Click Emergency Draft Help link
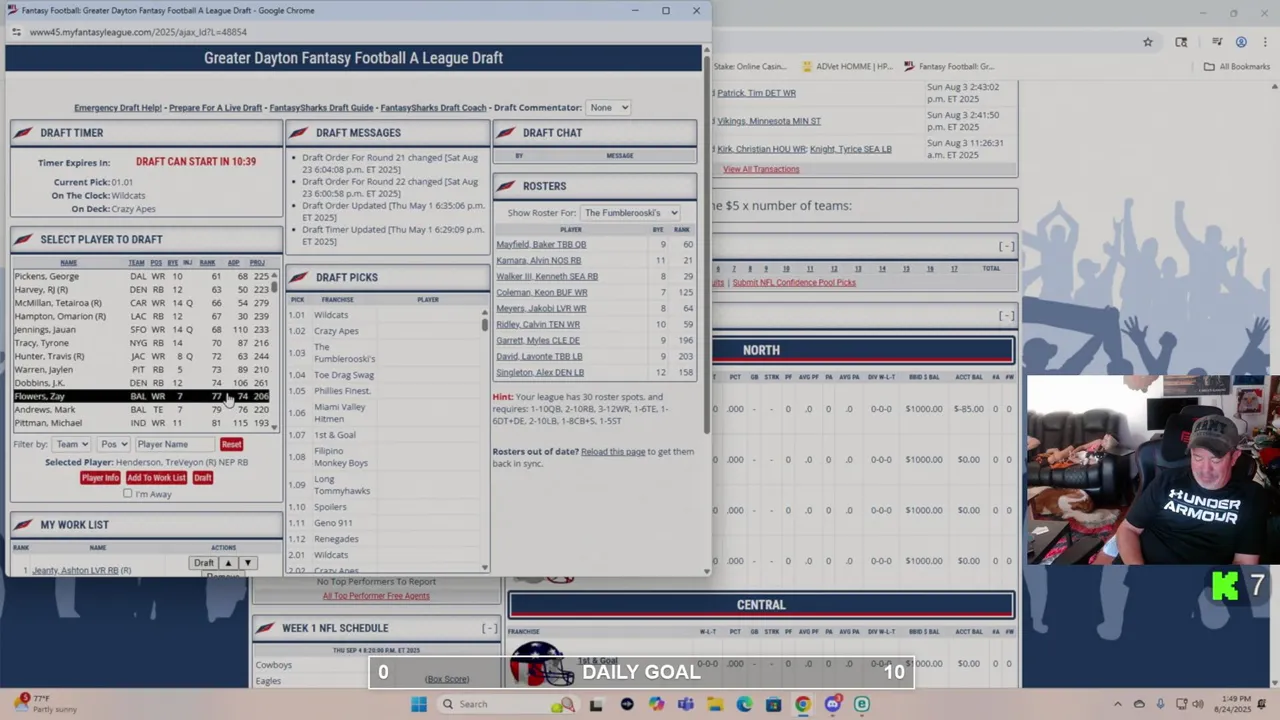Screen dimensions: 1280x720 [117, 108]
